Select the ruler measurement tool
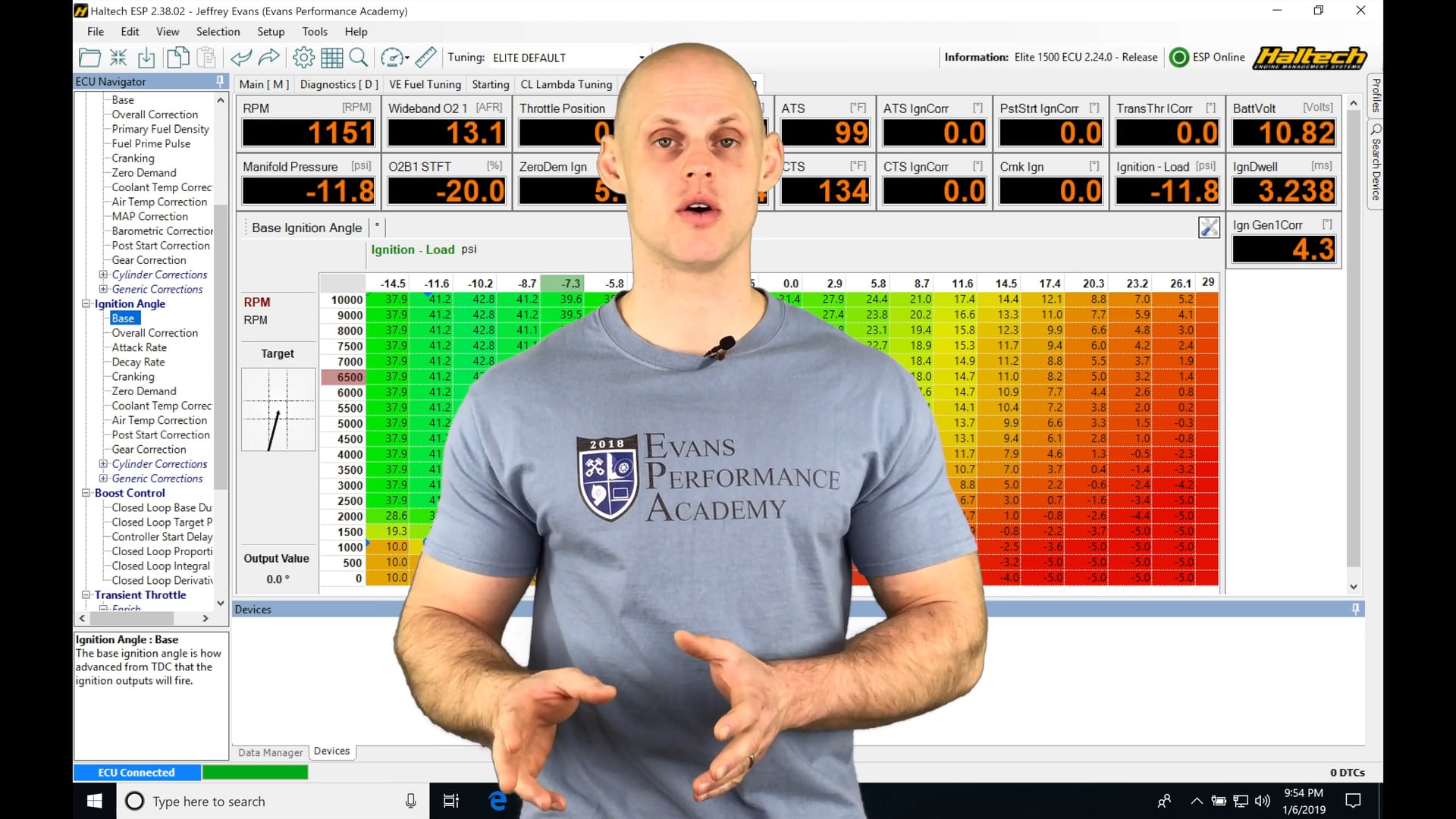This screenshot has height=819, width=1456. [x=425, y=57]
